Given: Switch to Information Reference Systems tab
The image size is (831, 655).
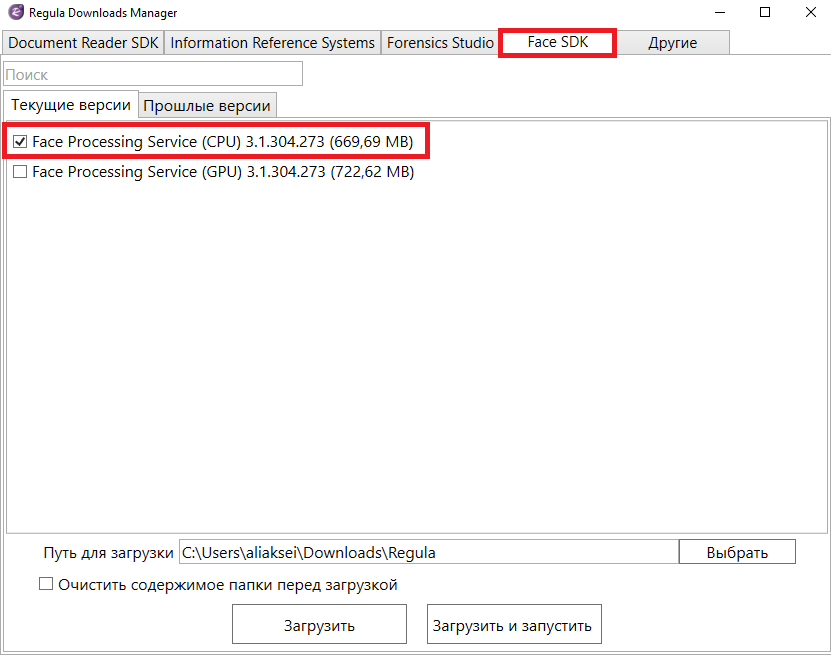Looking at the screenshot, I should 272,42.
